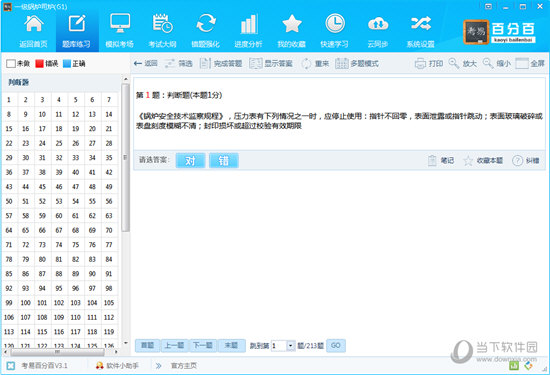The height and width of the screenshot is (375, 550).
Task: Select question 88 in the grid
Action: pyautogui.click(x=59, y=274)
